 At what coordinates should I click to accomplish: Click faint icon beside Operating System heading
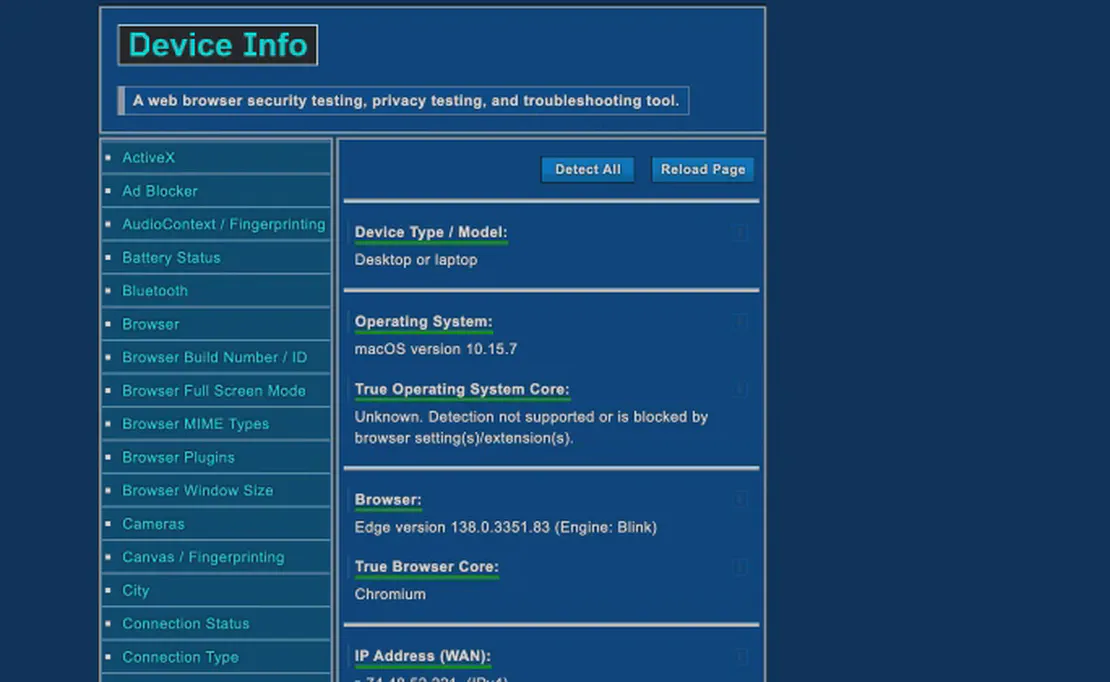point(740,322)
